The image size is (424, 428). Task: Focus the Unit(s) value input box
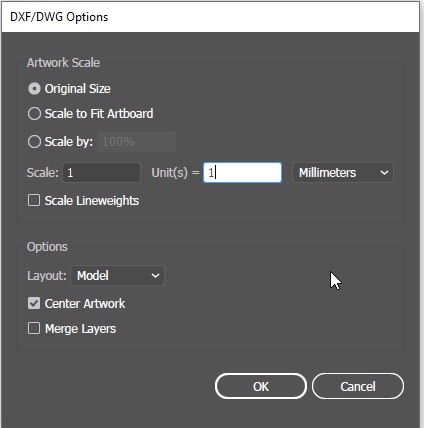(242, 173)
